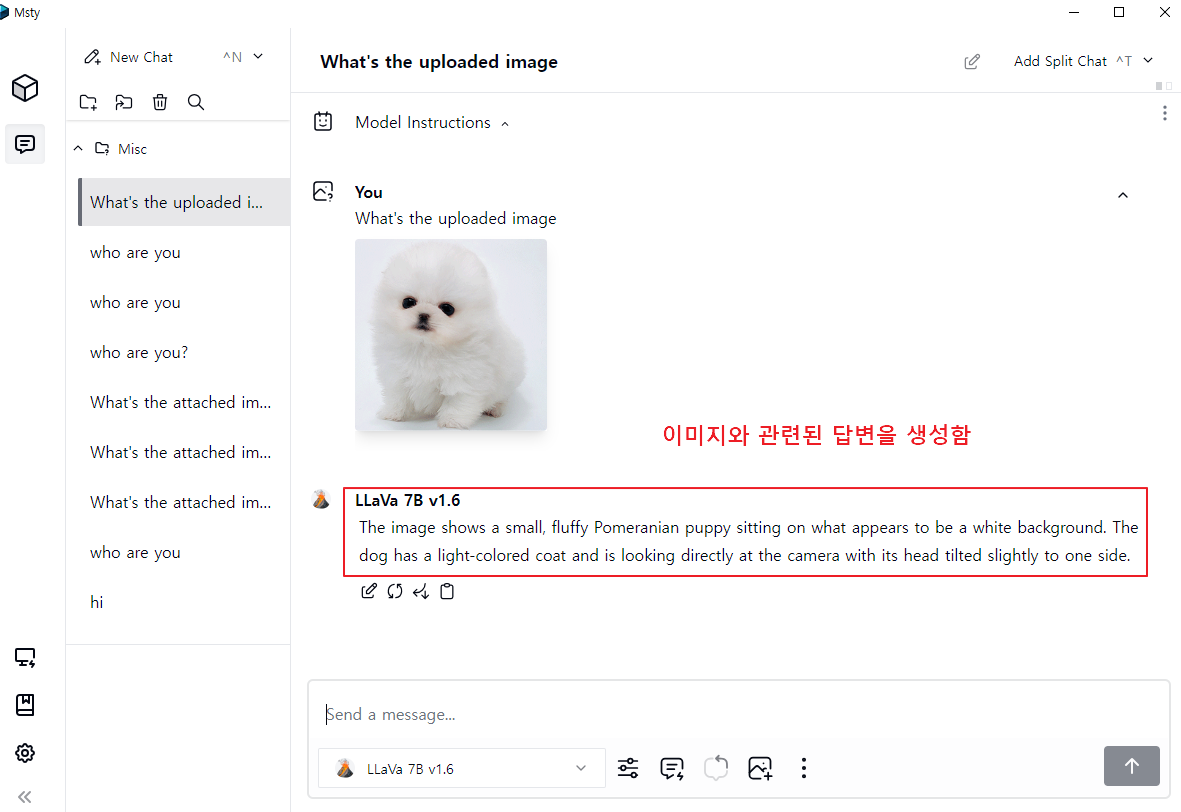Search chats with the magnifier icon
This screenshot has height=812, width=1181.
tap(196, 102)
